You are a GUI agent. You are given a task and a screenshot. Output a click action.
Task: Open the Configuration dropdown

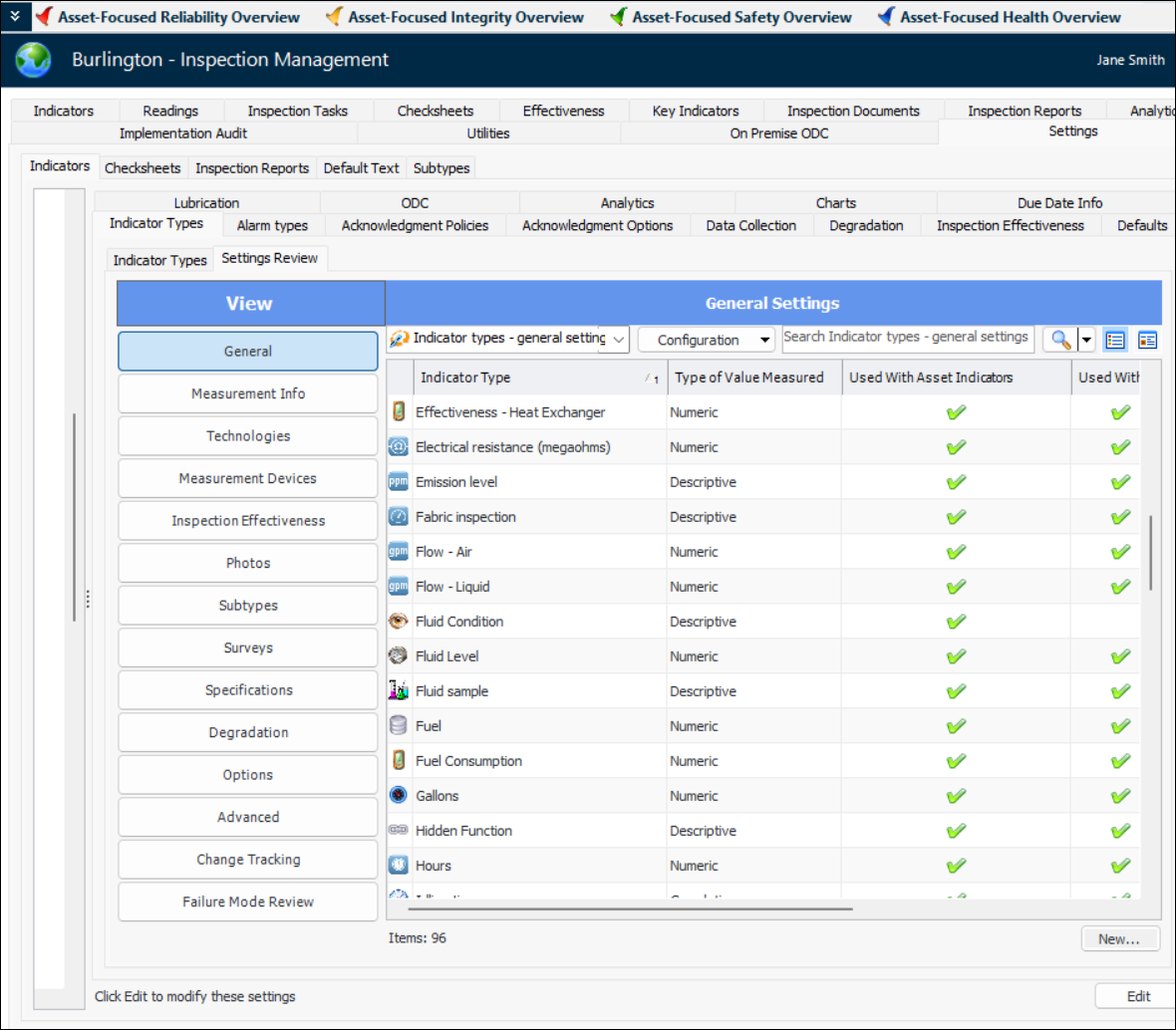707,341
